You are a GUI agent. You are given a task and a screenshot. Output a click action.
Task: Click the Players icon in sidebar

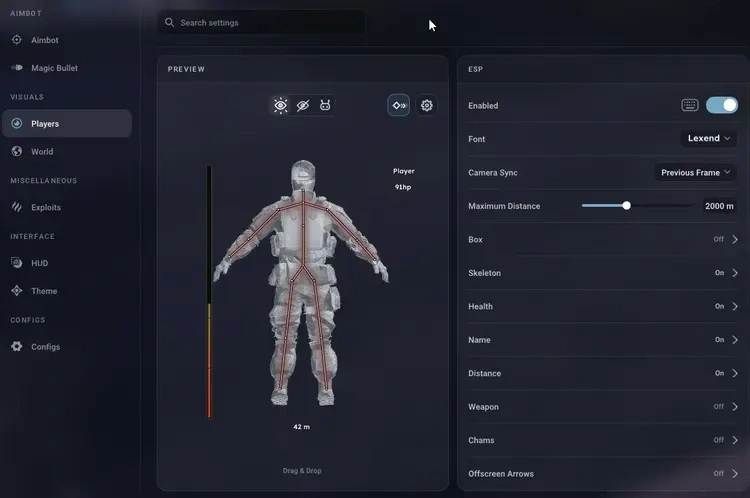click(17, 123)
